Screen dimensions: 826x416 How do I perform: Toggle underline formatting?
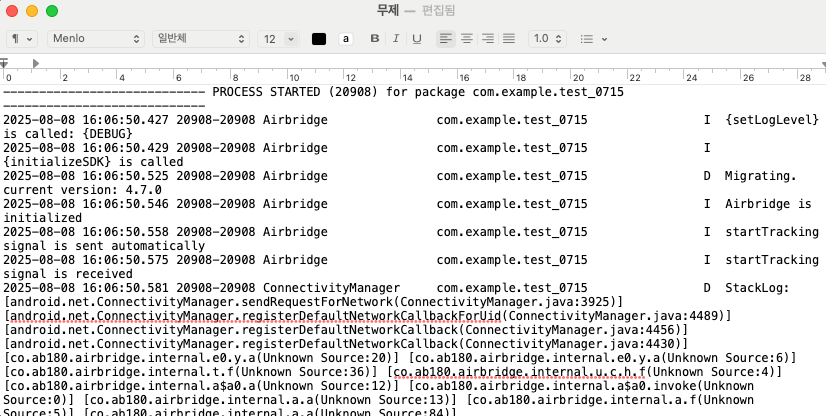(x=417, y=38)
